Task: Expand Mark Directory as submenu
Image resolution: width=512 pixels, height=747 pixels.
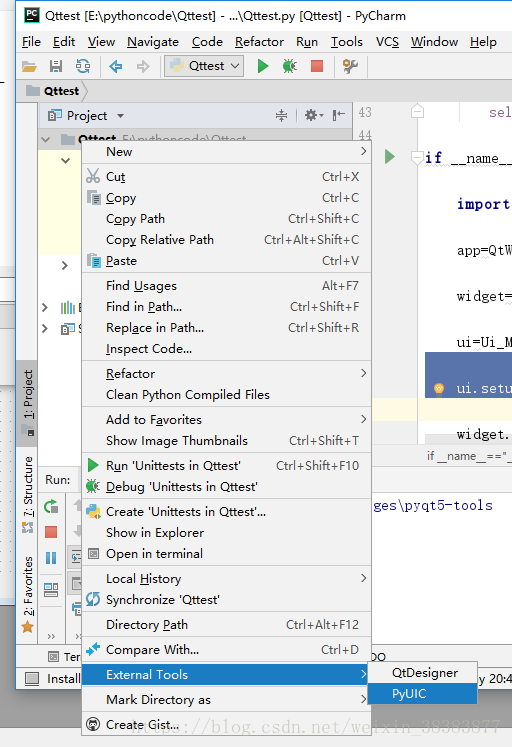Action: pos(226,699)
